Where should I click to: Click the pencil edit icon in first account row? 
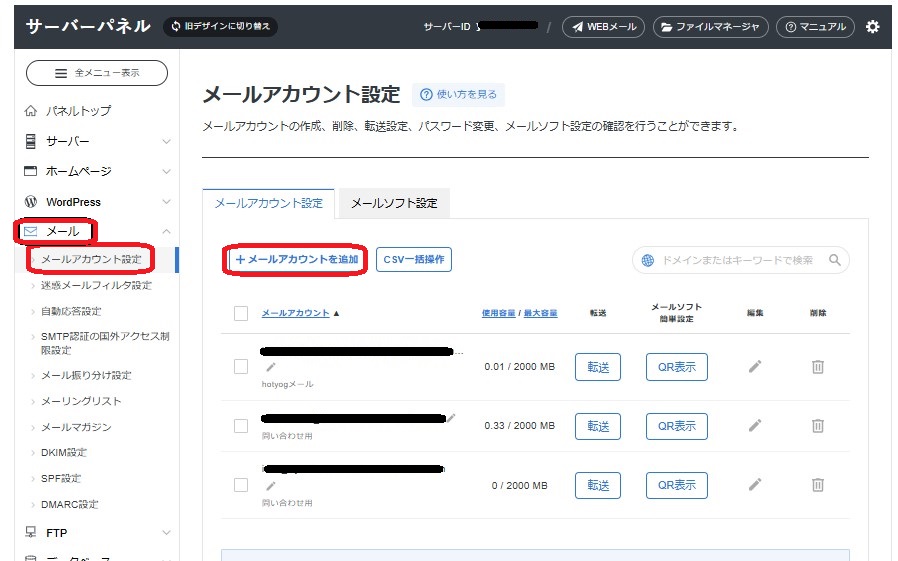755,367
